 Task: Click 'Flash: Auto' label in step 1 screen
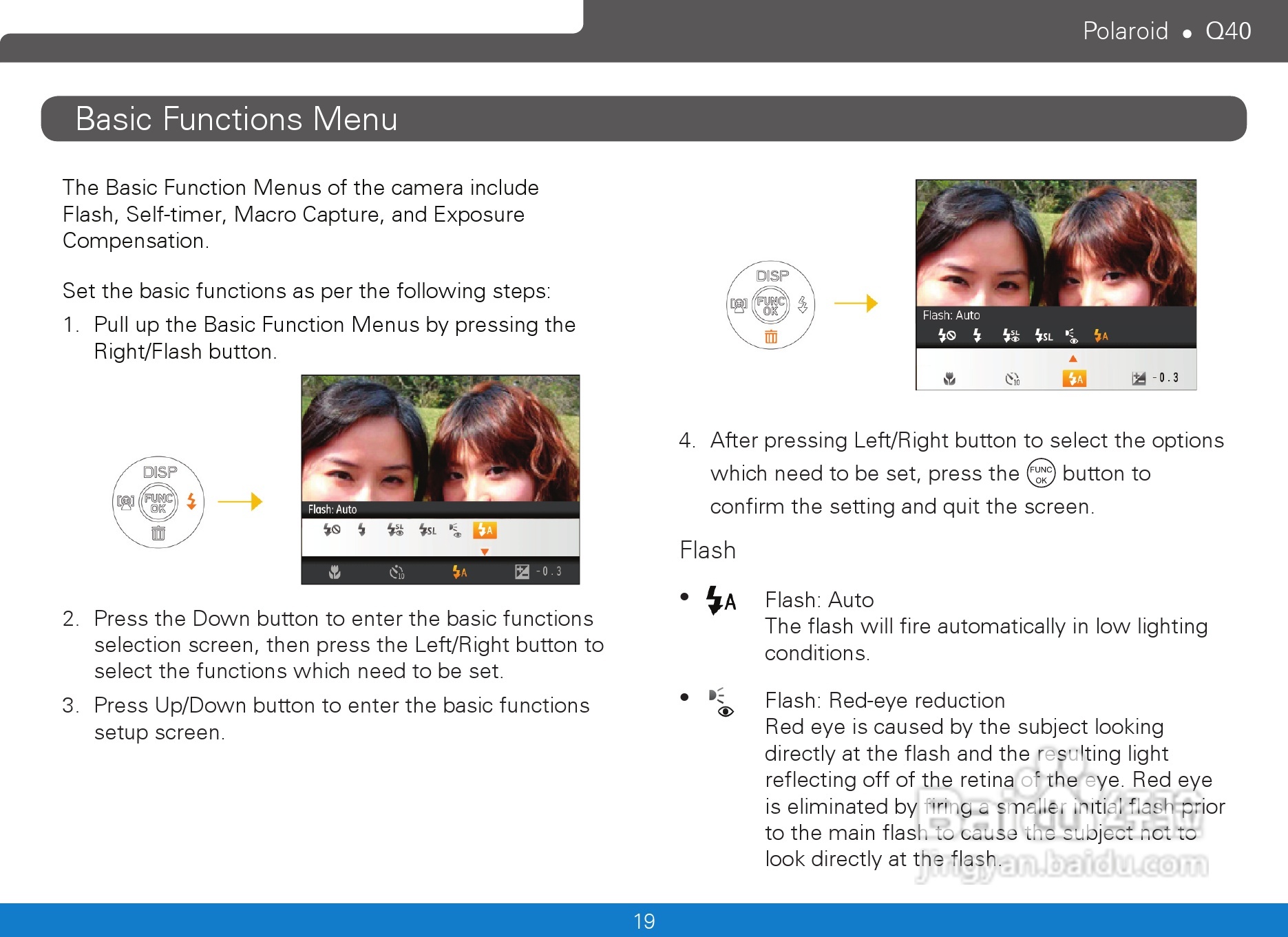(332, 509)
